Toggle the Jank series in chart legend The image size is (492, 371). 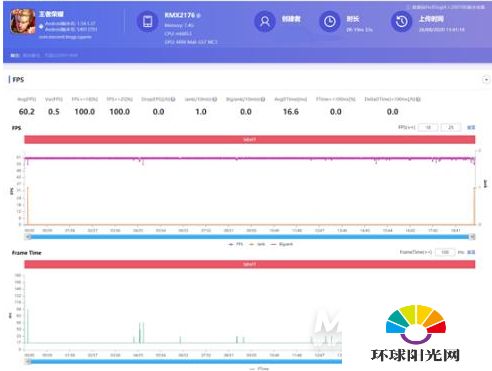click(x=257, y=244)
